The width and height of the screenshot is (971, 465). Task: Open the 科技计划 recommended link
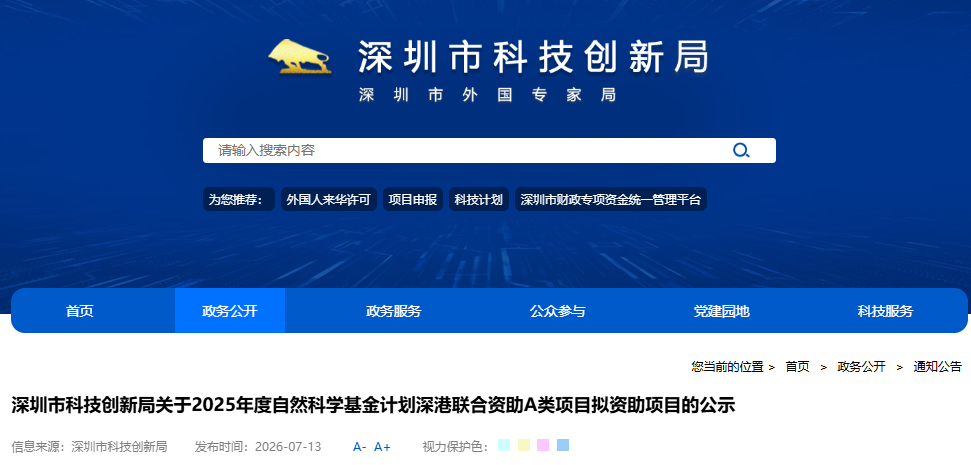tap(479, 199)
